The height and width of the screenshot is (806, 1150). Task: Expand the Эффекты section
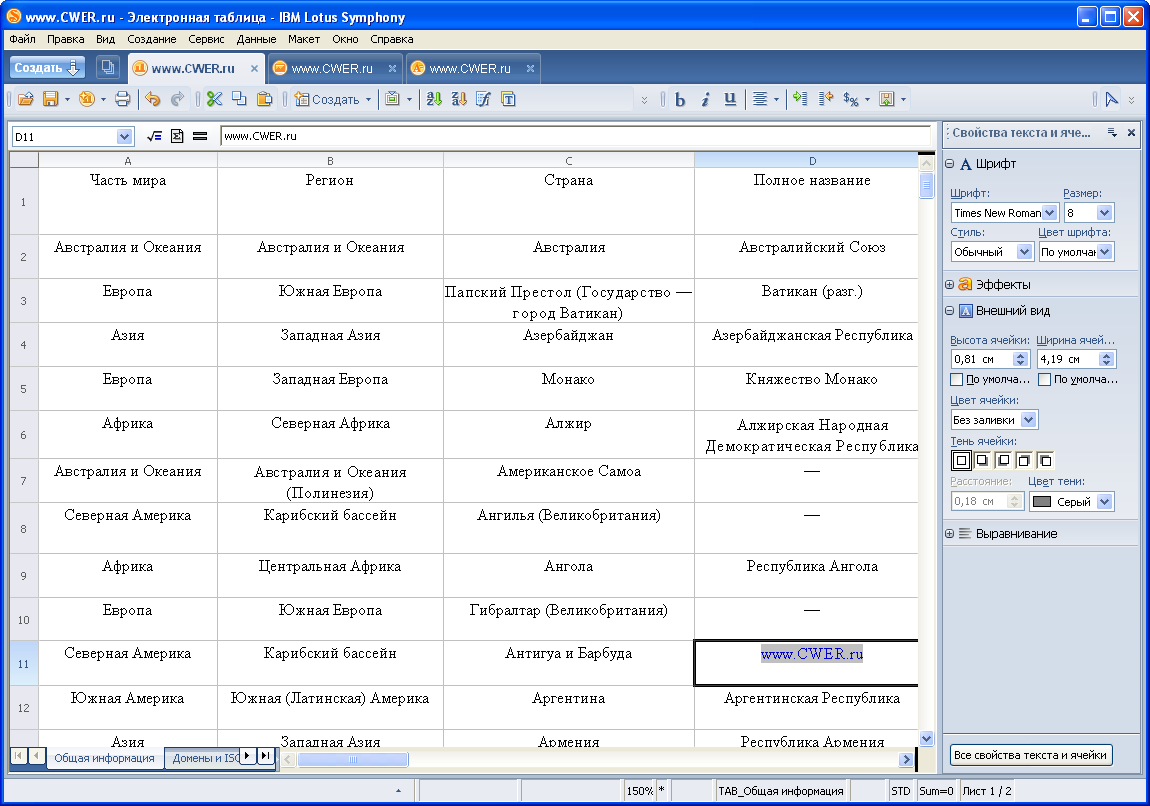point(949,285)
